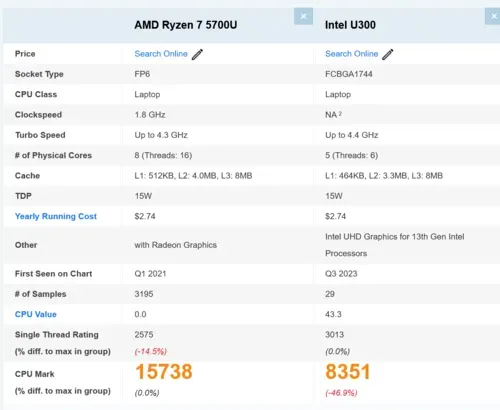This screenshot has width=500, height=410.
Task: Click Up to 4.4 GHz turbo value
Action: point(352,135)
